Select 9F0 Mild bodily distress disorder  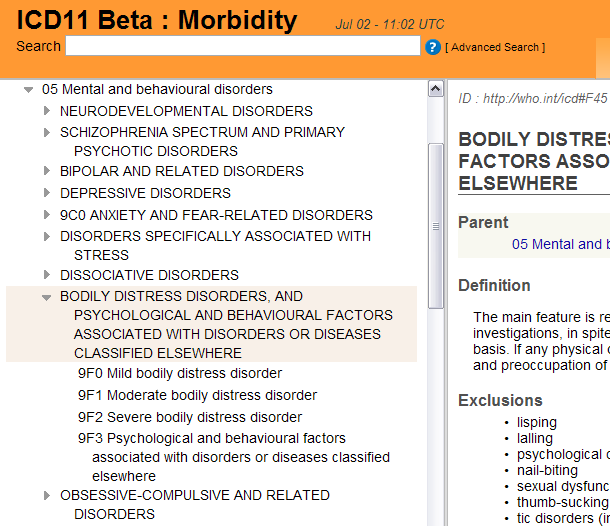[x=180, y=374]
